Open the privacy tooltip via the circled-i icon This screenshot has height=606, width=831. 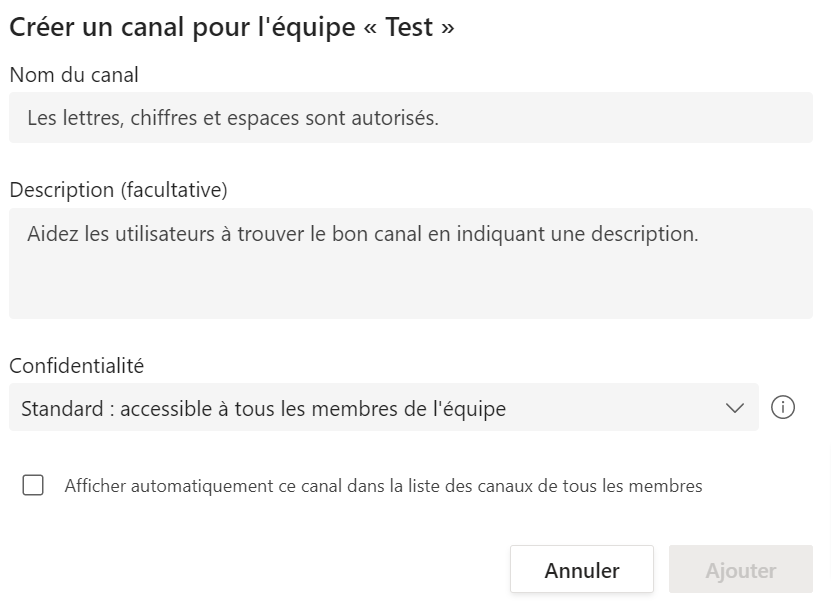point(784,407)
